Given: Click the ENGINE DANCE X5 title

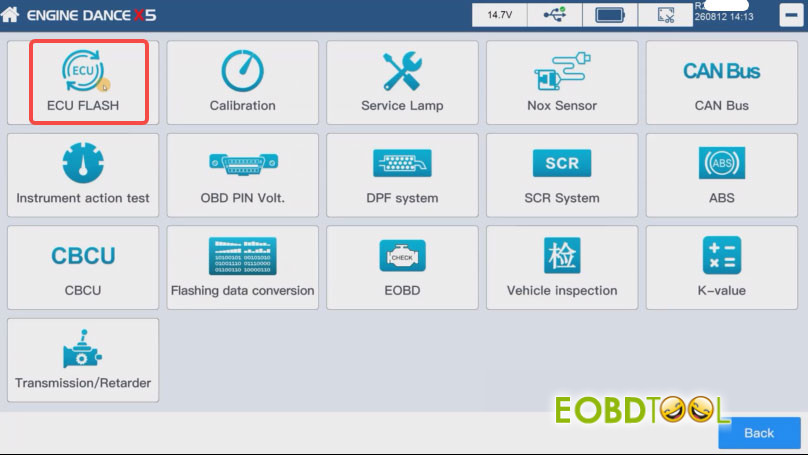Looking at the screenshot, I should coord(91,15).
